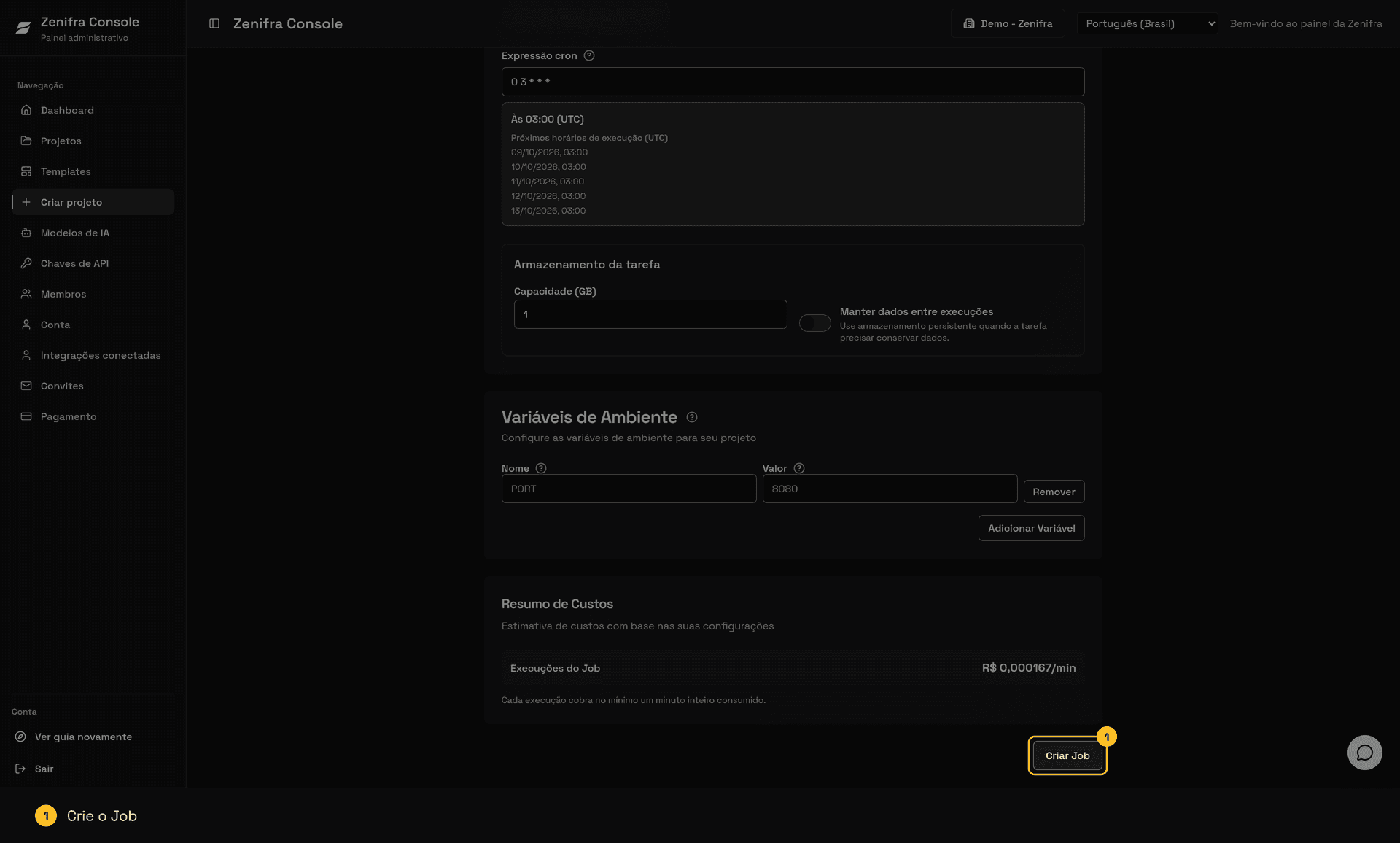This screenshot has height=843, width=1400.
Task: Click the Membros people icon
Action: coord(26,294)
